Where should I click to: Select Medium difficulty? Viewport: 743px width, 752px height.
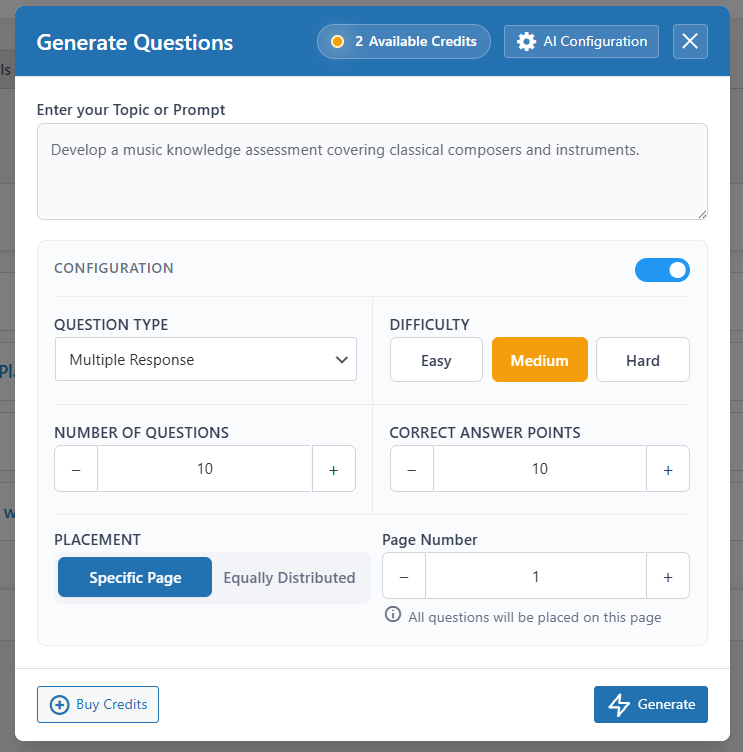[540, 360]
